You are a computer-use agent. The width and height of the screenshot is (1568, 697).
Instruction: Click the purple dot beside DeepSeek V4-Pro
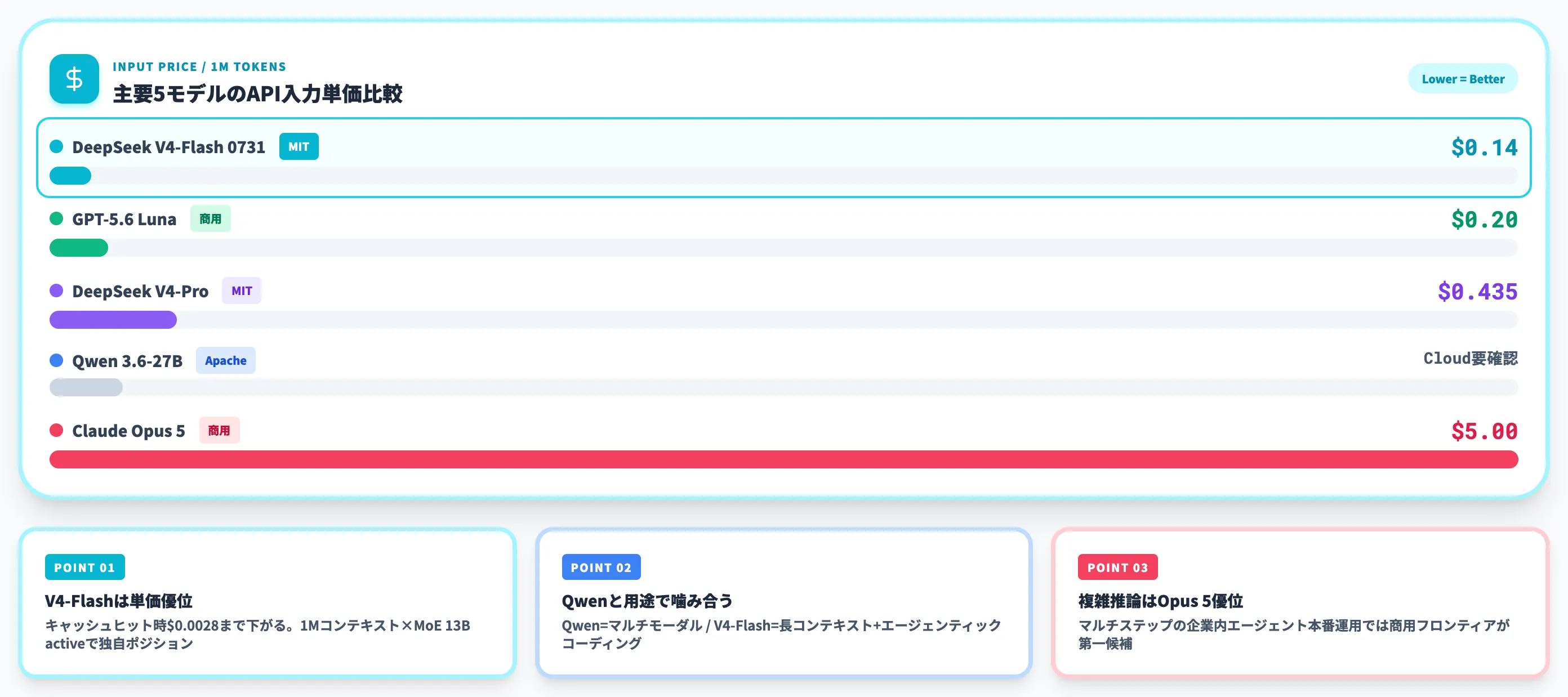56,291
